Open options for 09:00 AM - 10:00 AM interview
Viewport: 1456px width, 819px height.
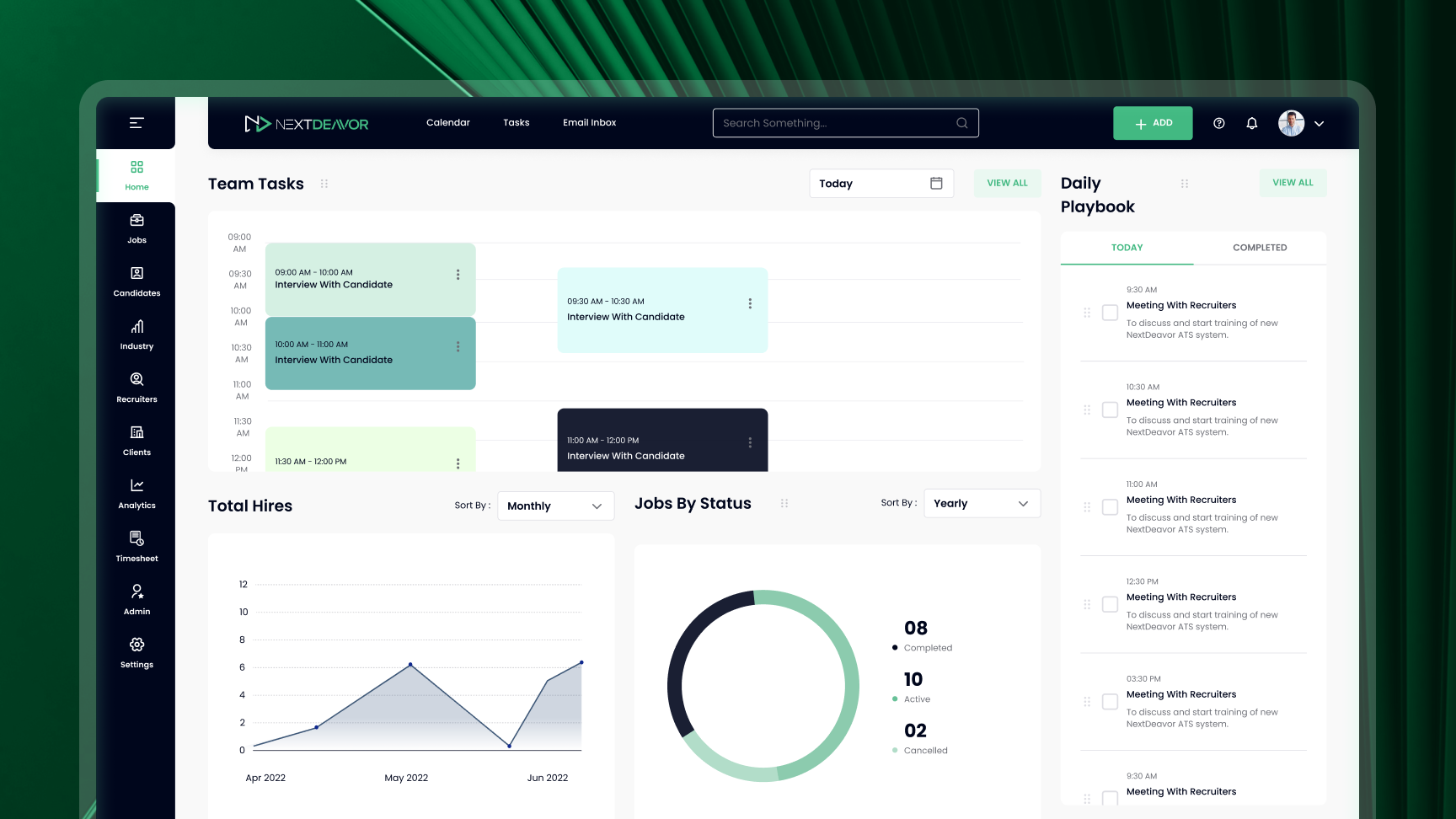click(x=458, y=275)
